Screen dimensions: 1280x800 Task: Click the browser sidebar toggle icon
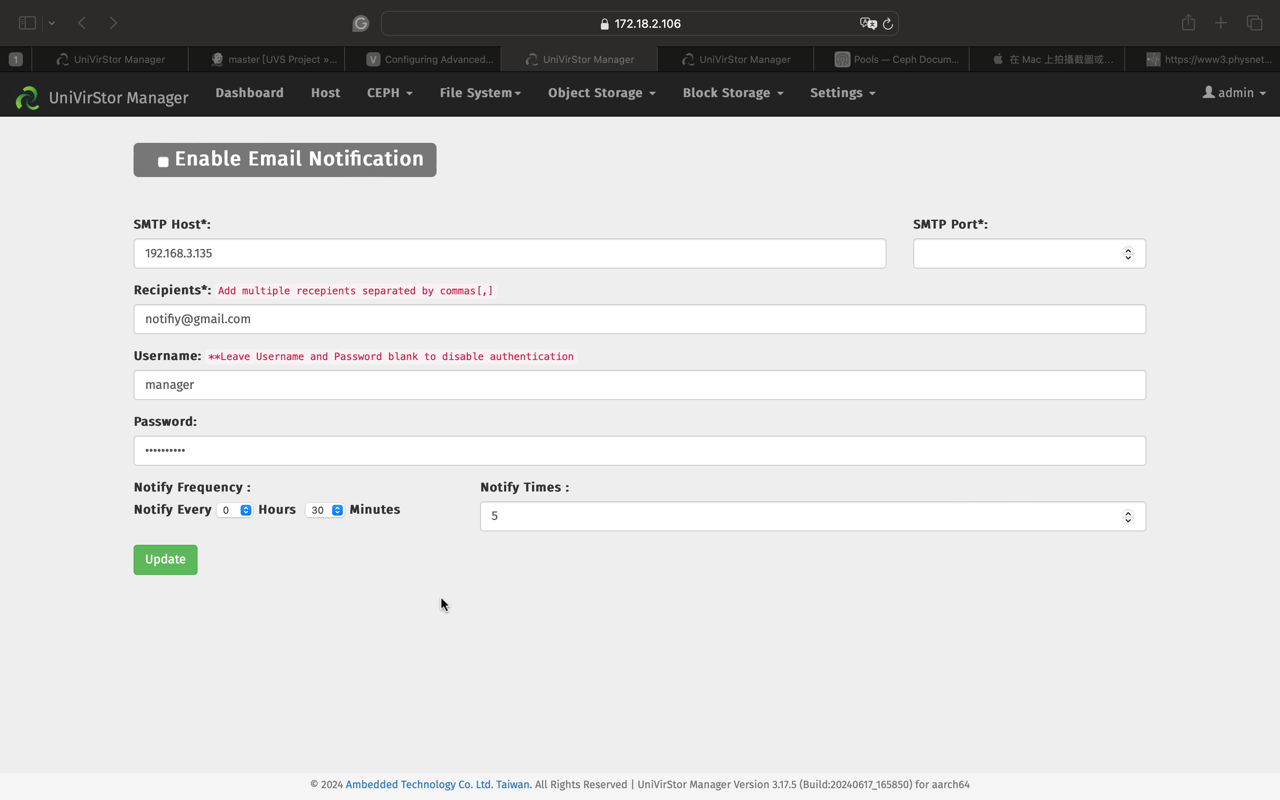27,23
